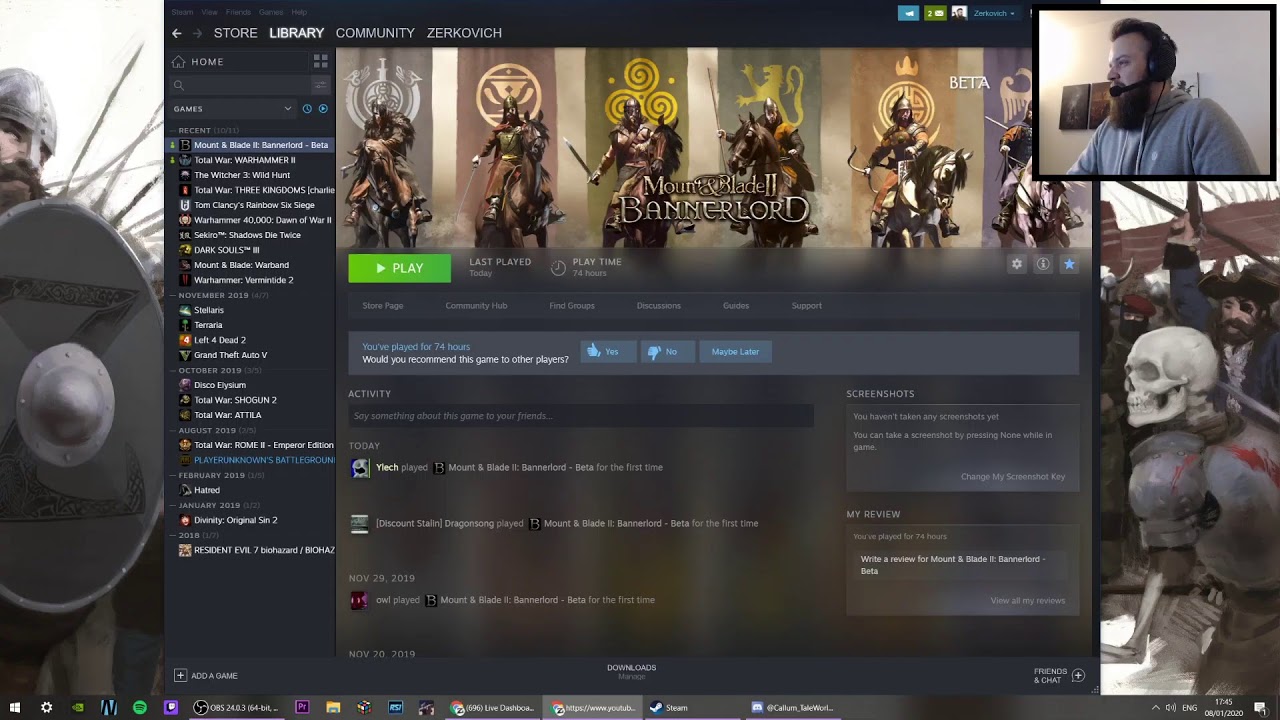Screen dimensions: 1280x720
Task: Open the Help menu
Action: [x=299, y=12]
